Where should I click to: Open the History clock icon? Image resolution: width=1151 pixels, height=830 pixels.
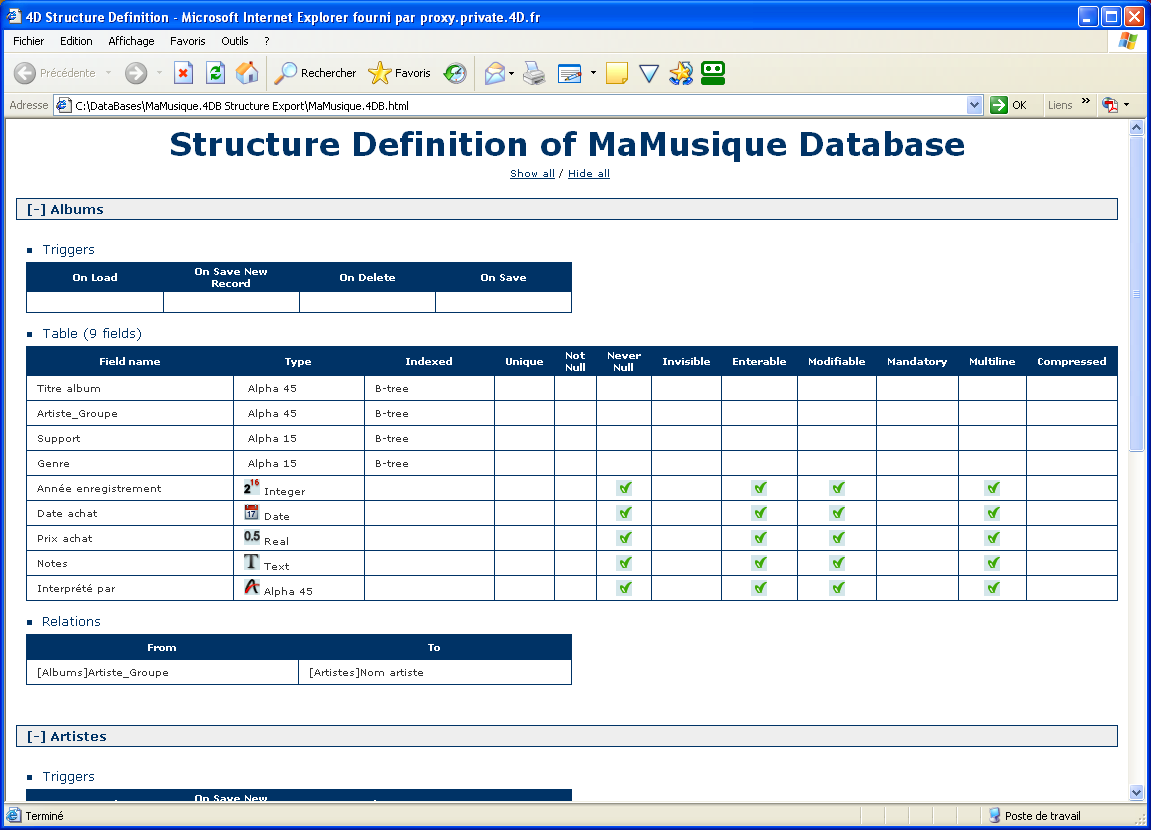pyautogui.click(x=455, y=73)
